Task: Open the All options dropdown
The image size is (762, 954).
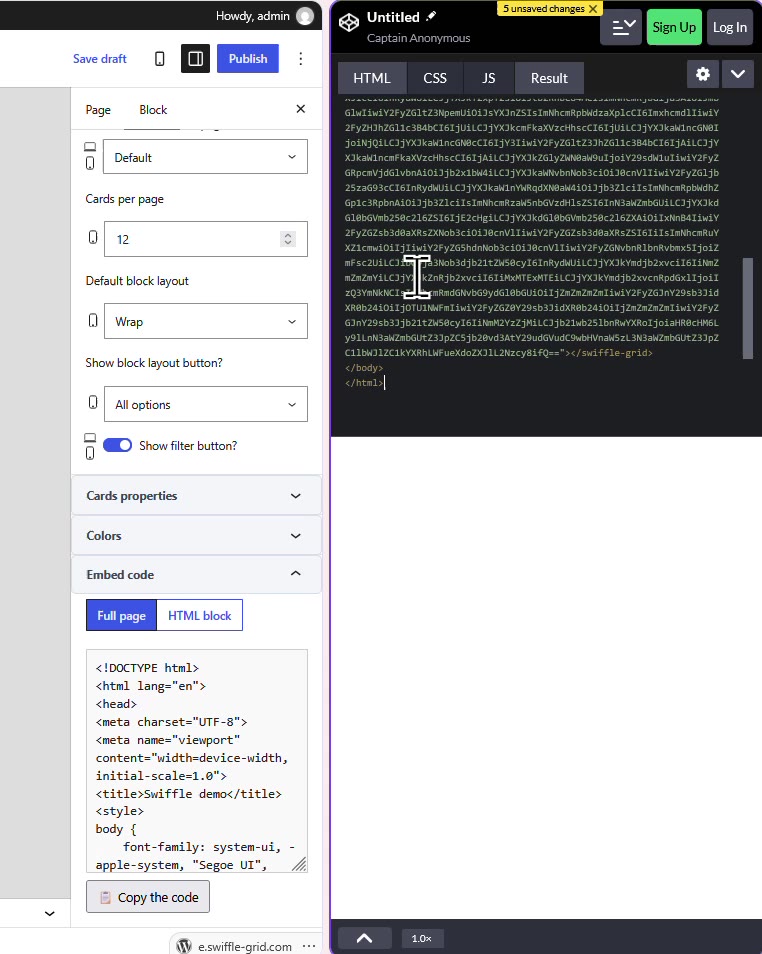Action: 206,405
